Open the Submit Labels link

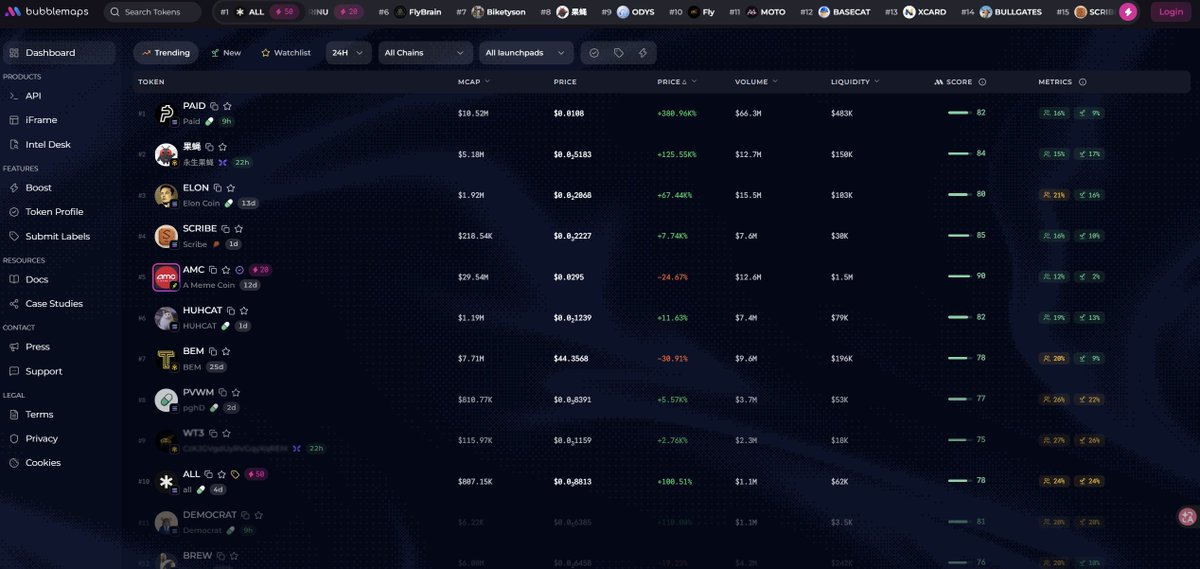[57, 237]
